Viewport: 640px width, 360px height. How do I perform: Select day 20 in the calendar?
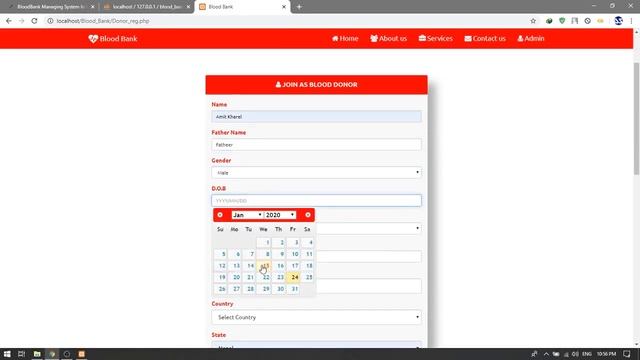tap(235, 277)
